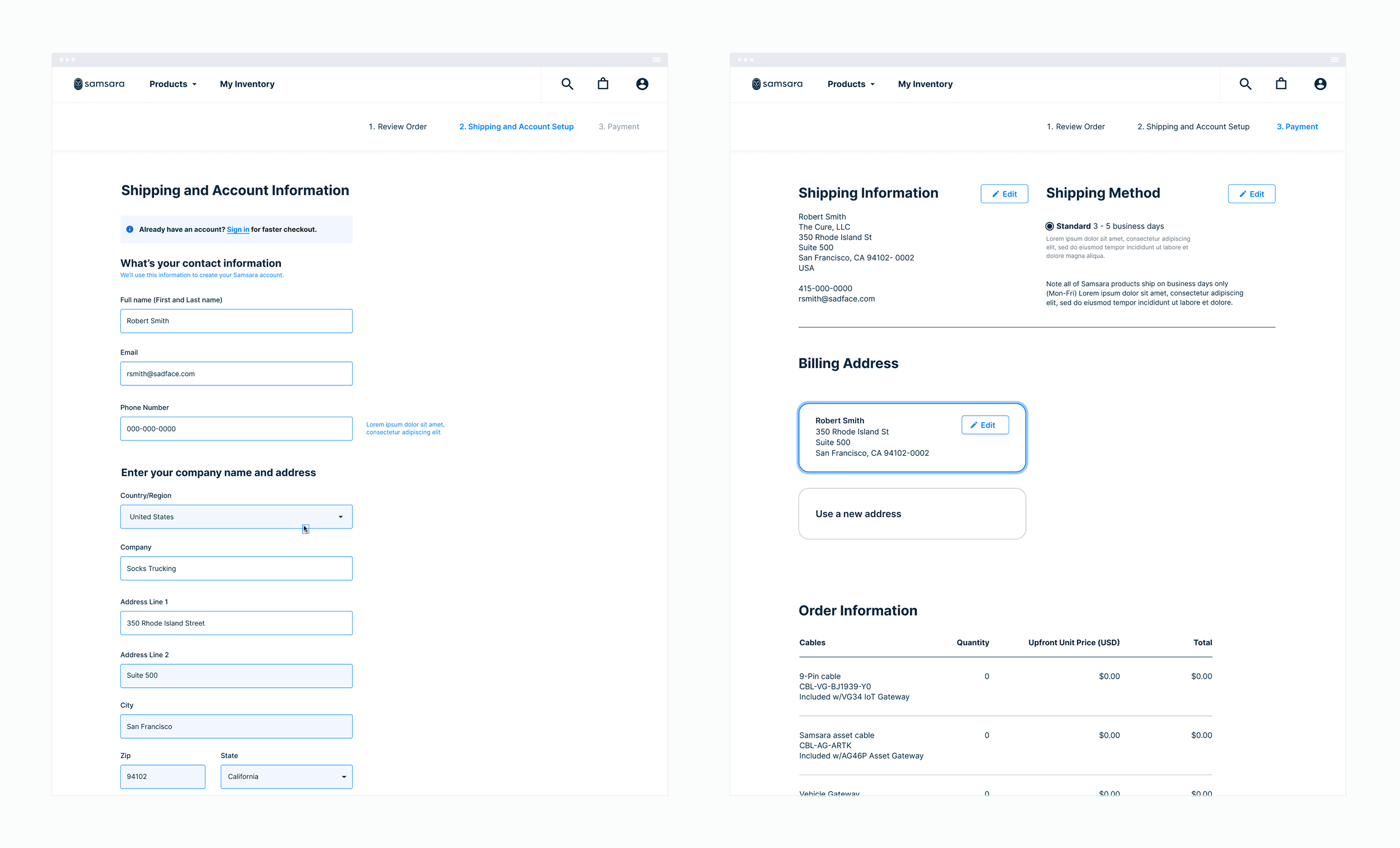Image resolution: width=1400 pixels, height=848 pixels.
Task: Click search icon in right window header
Action: pos(1245,84)
